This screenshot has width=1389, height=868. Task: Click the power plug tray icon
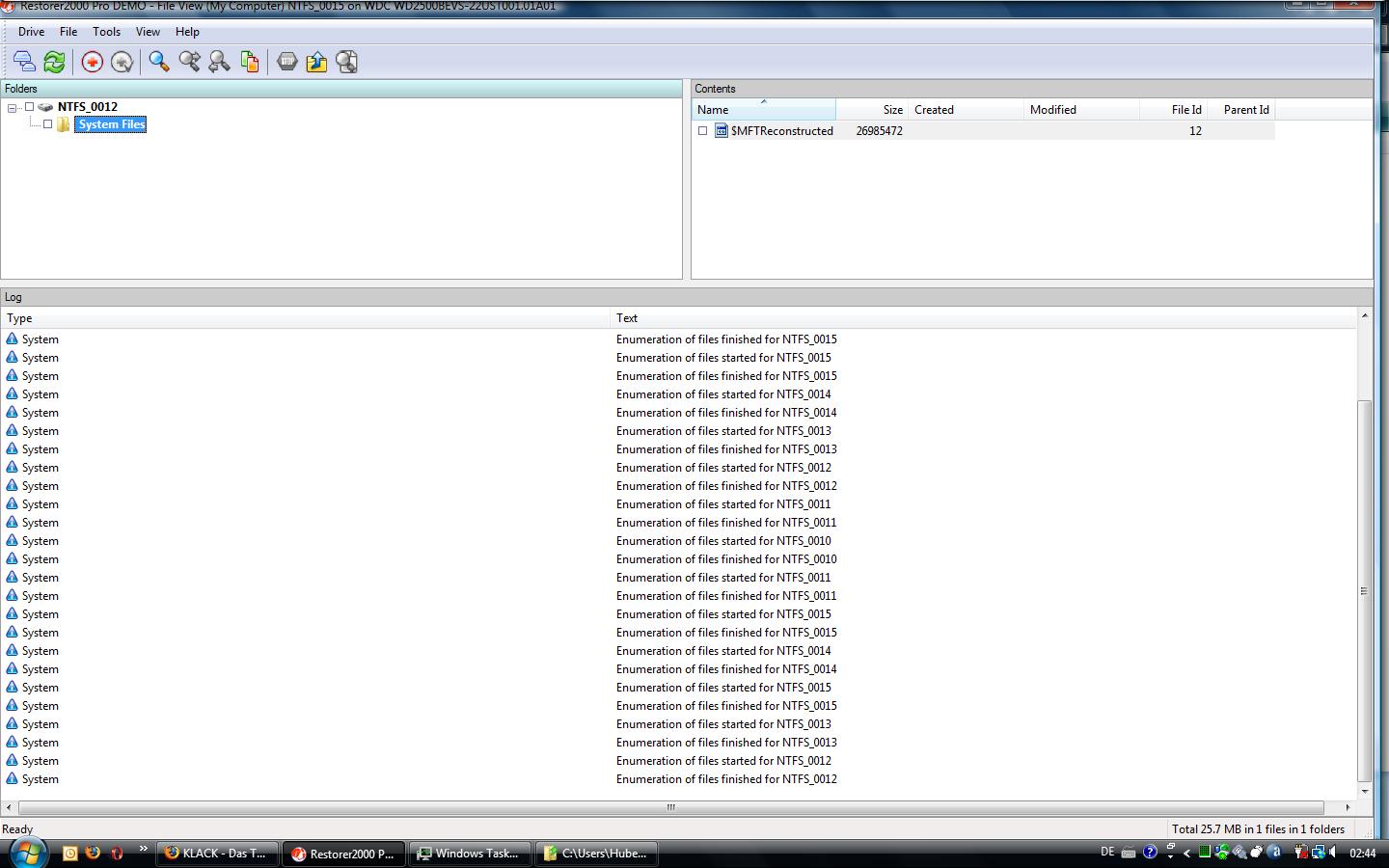click(1301, 852)
